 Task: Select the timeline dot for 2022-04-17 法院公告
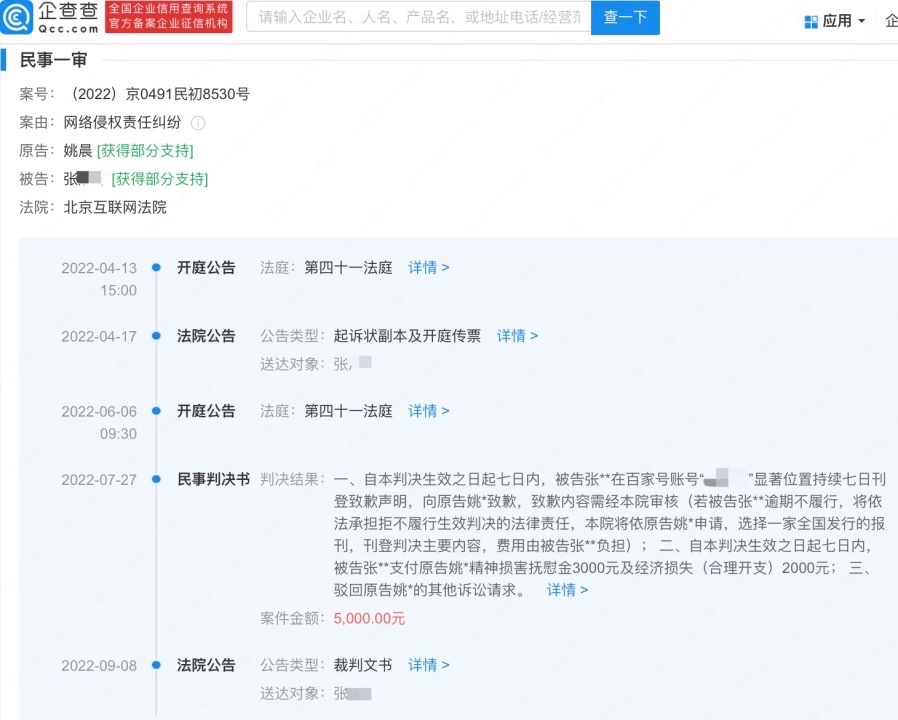tap(156, 336)
